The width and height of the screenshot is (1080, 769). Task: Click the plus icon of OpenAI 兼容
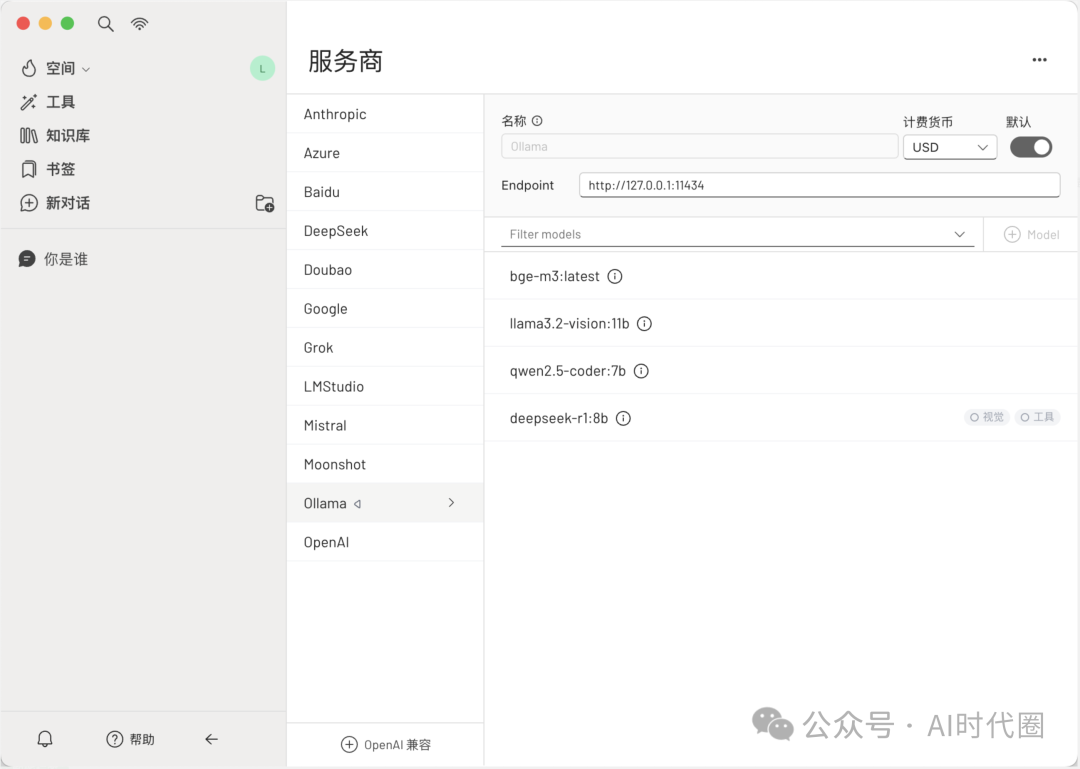[x=349, y=745]
